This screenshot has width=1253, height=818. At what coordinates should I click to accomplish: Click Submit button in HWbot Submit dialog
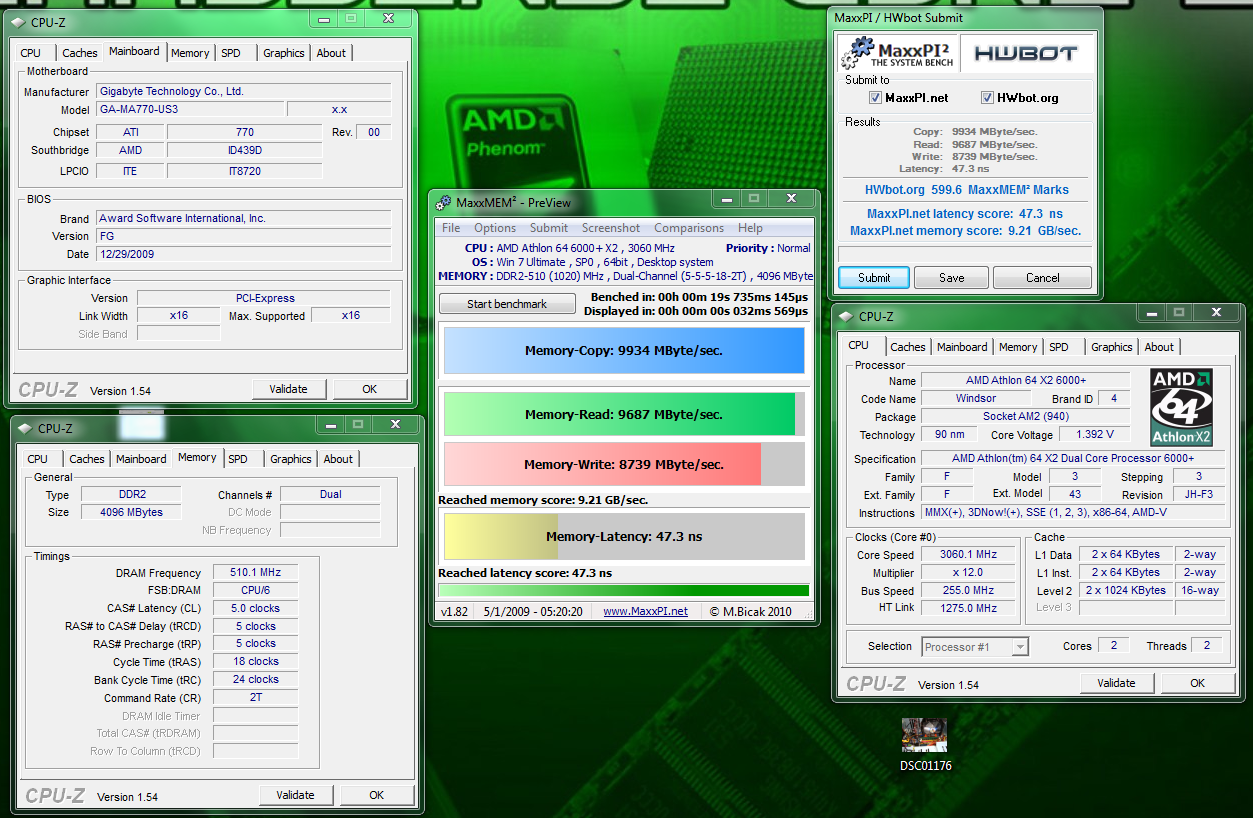click(874, 278)
